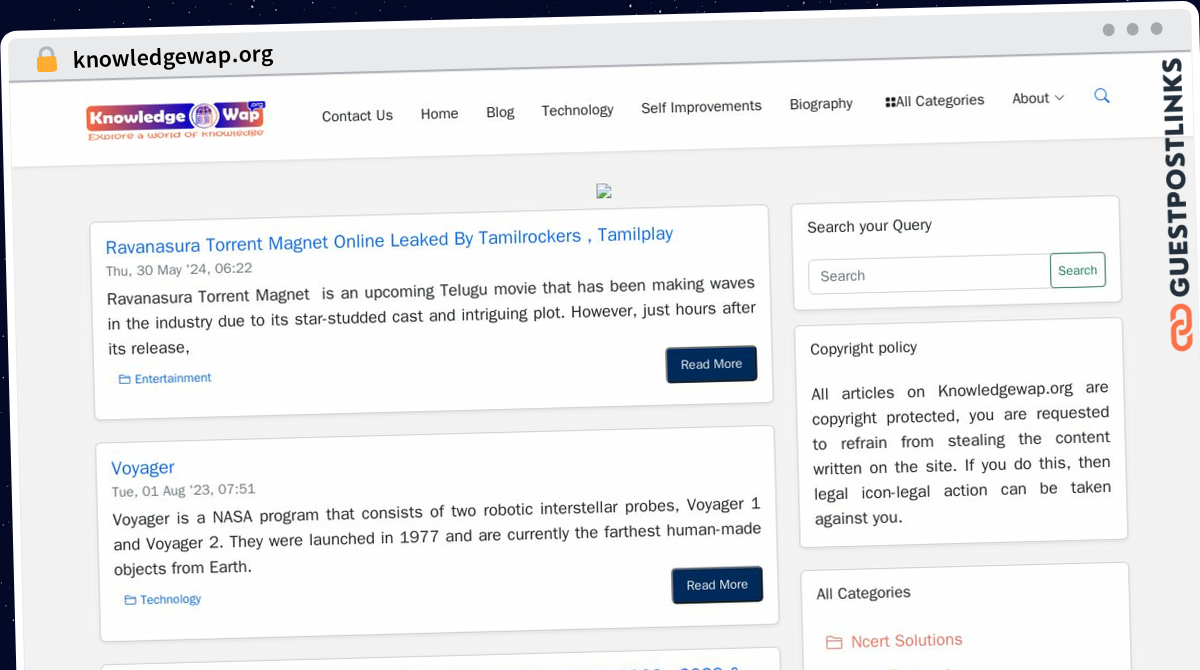
Task: Open the Contact Us page
Action: pyautogui.click(x=357, y=116)
